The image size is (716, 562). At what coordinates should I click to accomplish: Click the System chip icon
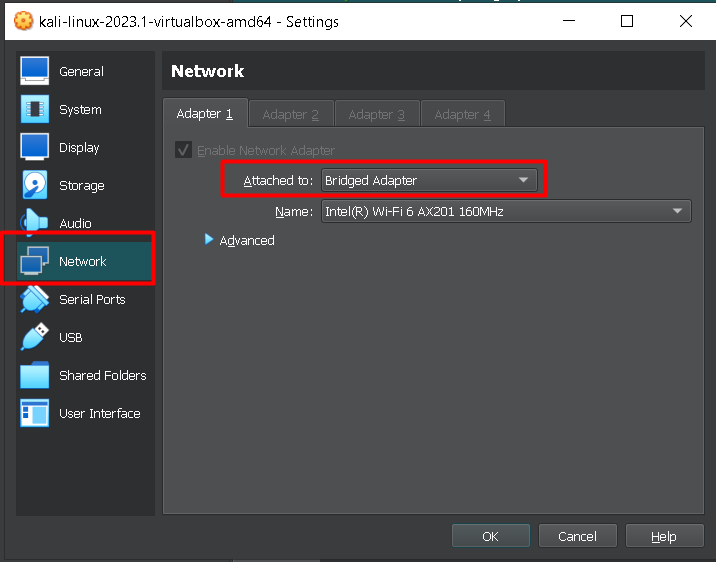pos(35,109)
